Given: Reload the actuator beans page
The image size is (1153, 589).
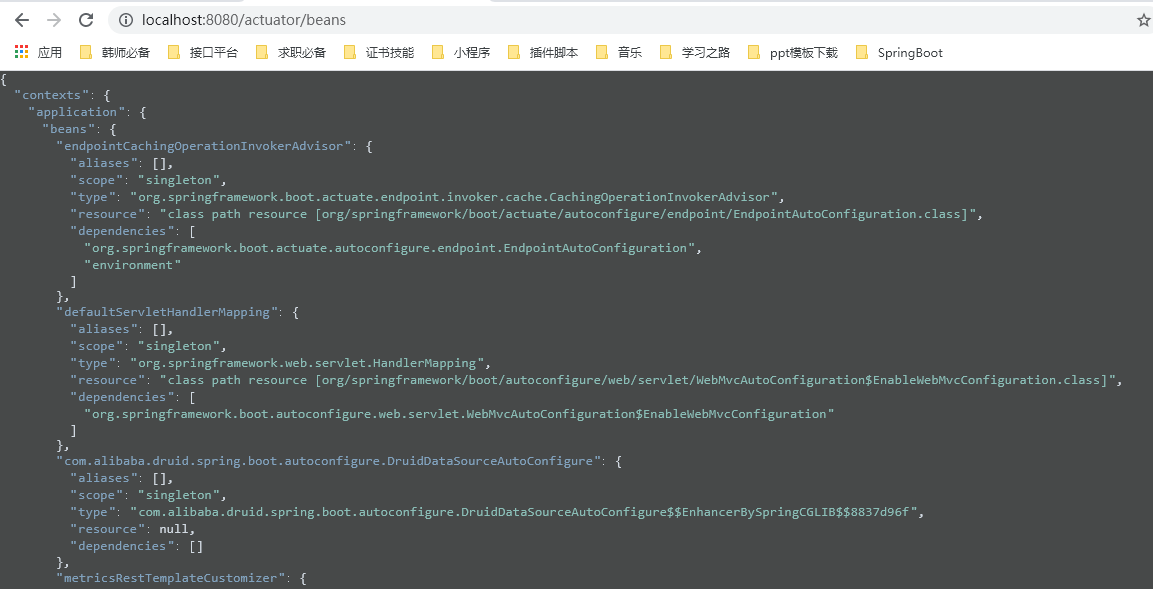Looking at the screenshot, I should coord(86,20).
